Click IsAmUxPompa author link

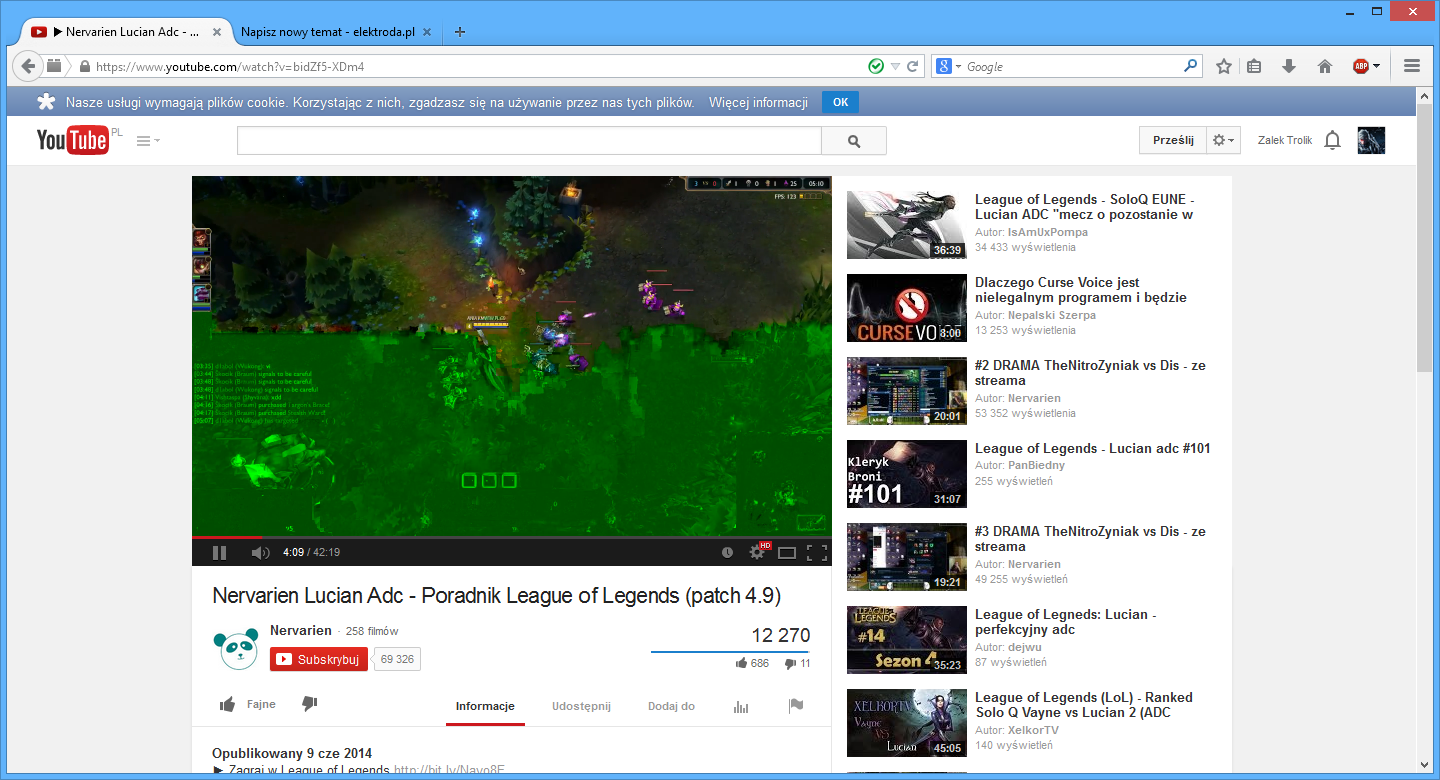pos(1048,232)
